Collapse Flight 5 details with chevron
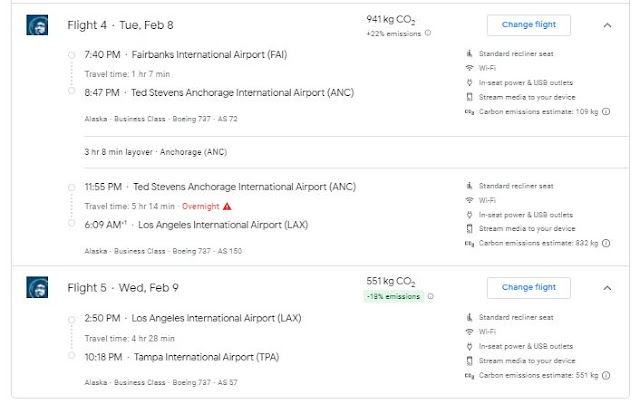The width and height of the screenshot is (640, 404). click(606, 288)
